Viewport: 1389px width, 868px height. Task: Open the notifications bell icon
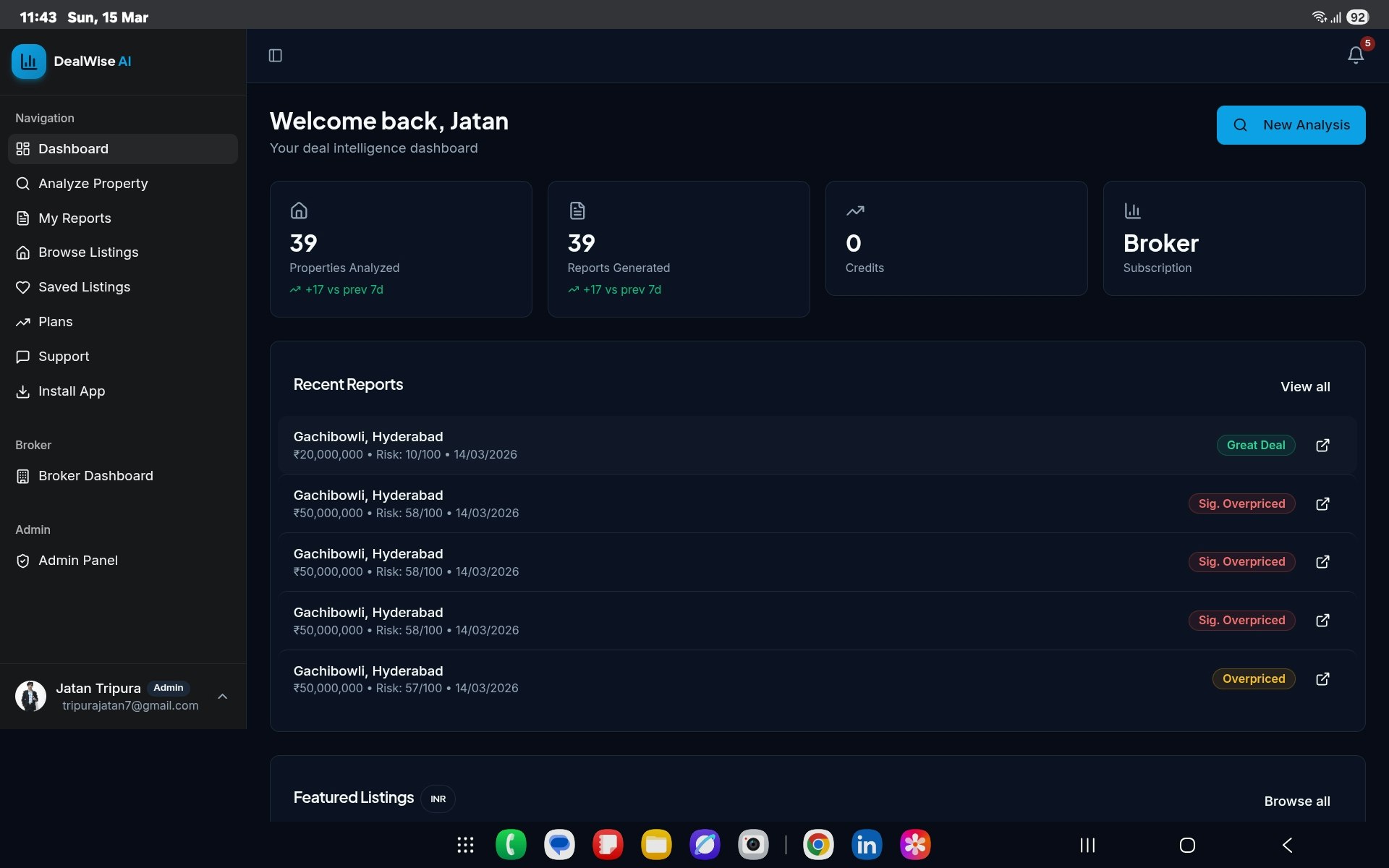click(x=1354, y=55)
